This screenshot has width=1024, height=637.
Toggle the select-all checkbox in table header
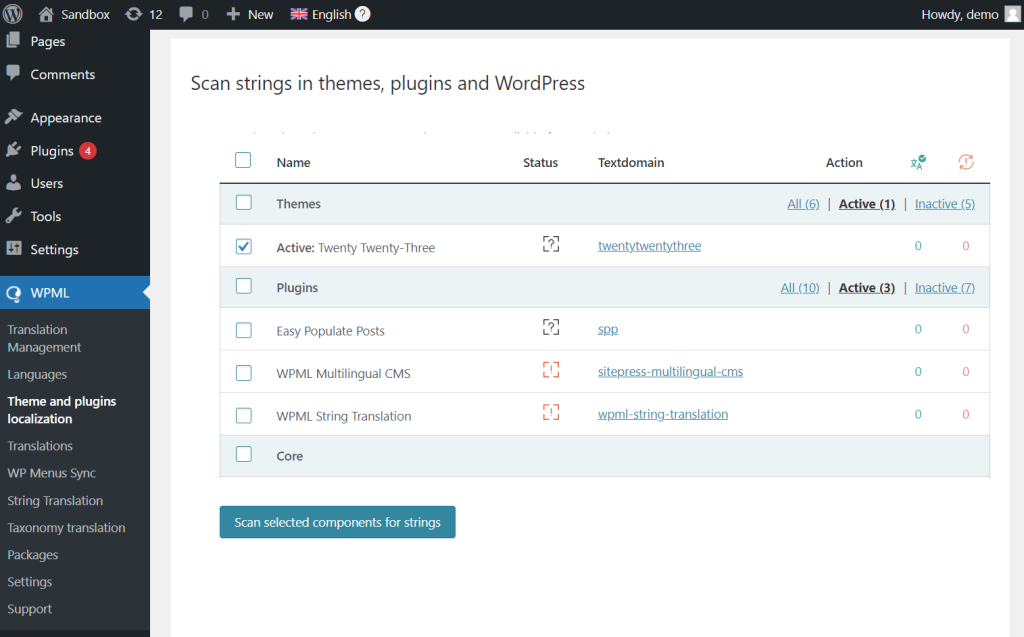click(x=243, y=160)
